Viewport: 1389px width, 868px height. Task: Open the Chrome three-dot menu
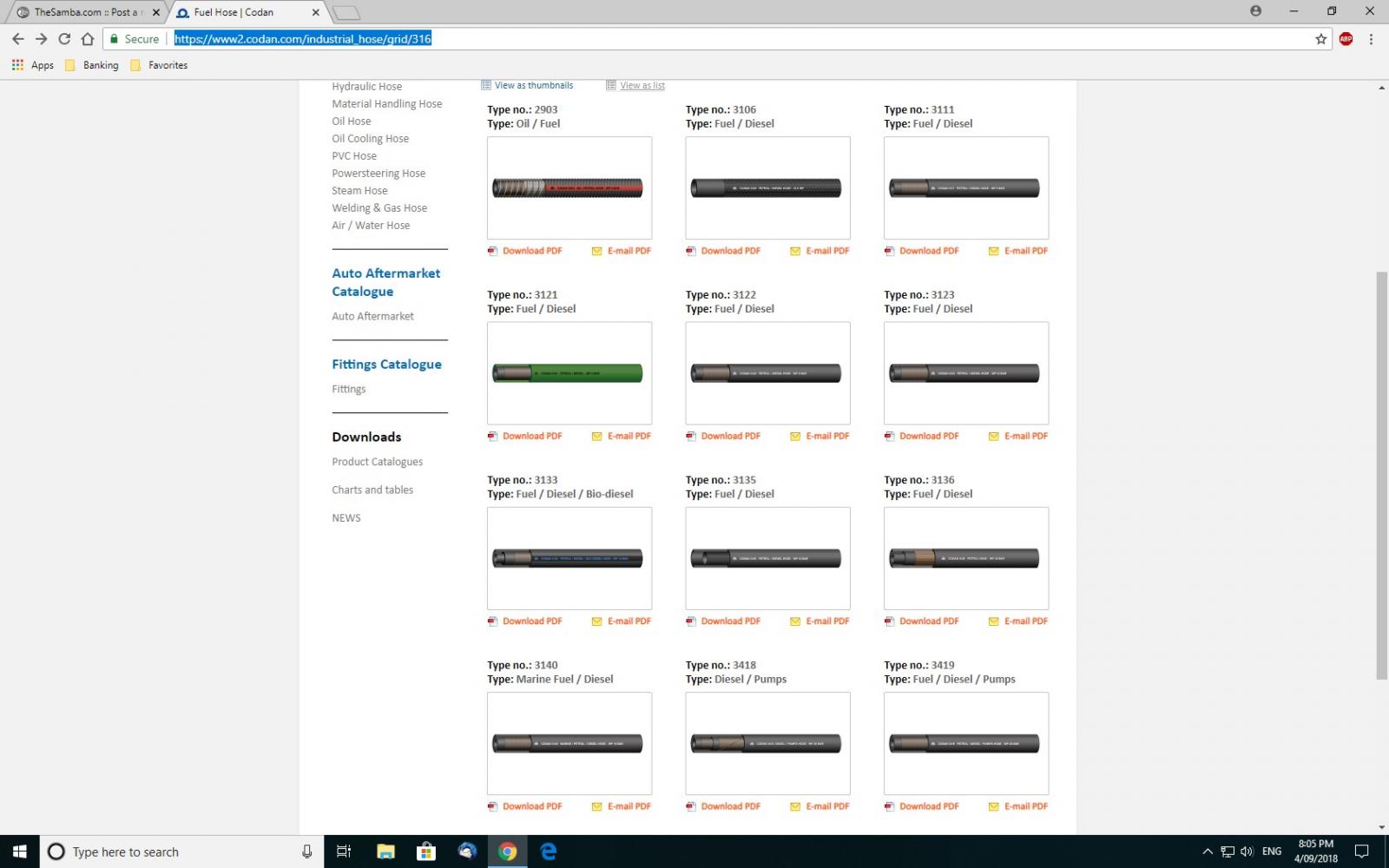pos(1371,39)
